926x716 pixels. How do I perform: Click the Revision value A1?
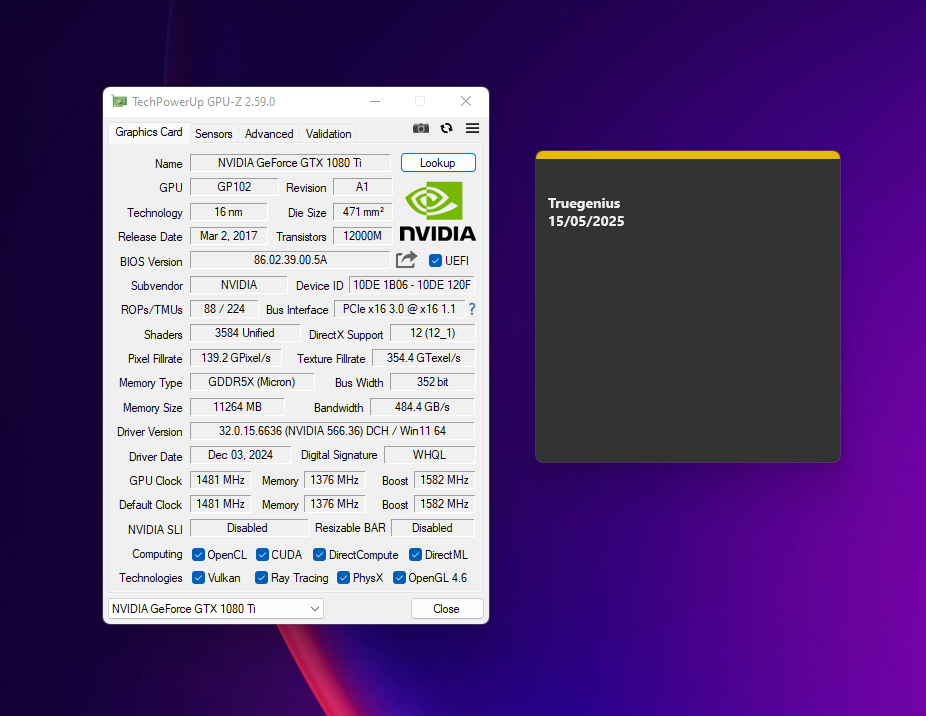(x=362, y=187)
